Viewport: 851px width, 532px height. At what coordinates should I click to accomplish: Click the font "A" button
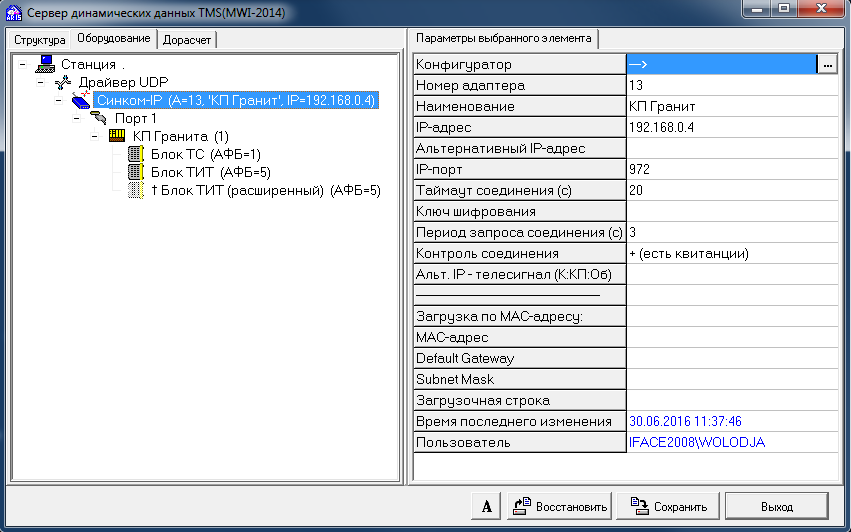click(x=486, y=506)
